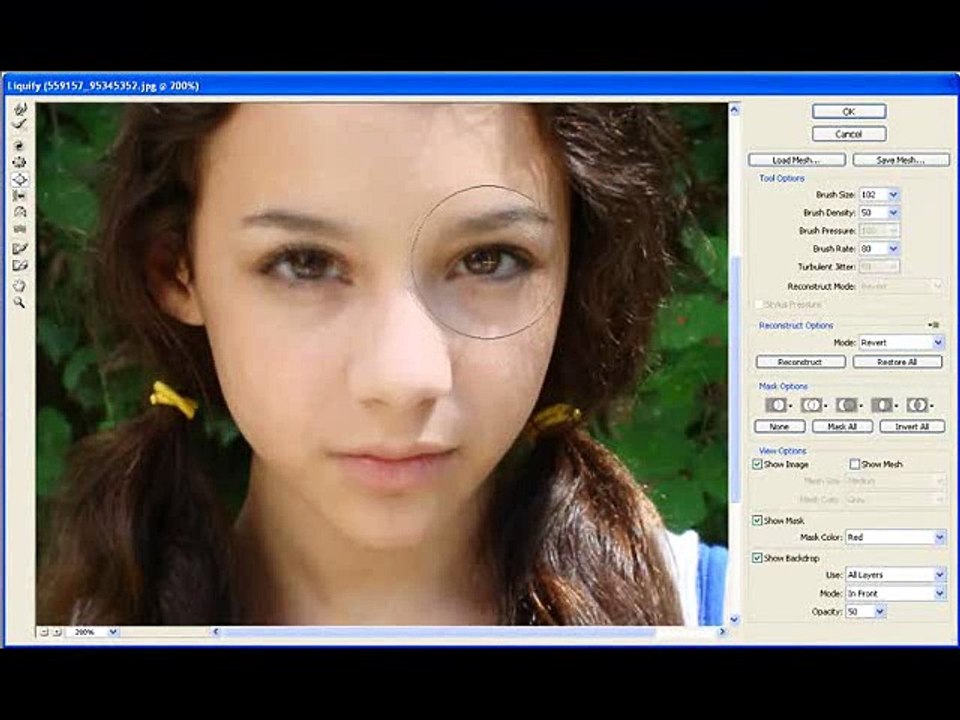Click the horizontal scrollbar right arrow

[x=722, y=632]
